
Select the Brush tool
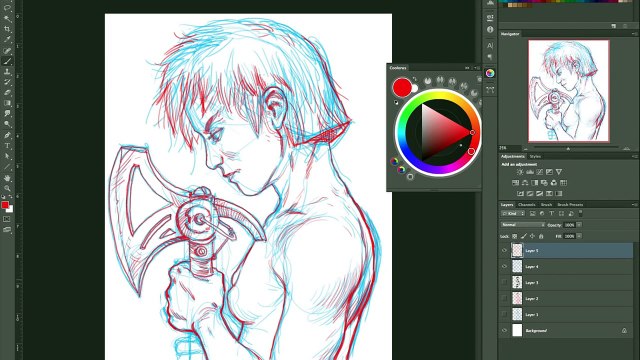pos(7,61)
